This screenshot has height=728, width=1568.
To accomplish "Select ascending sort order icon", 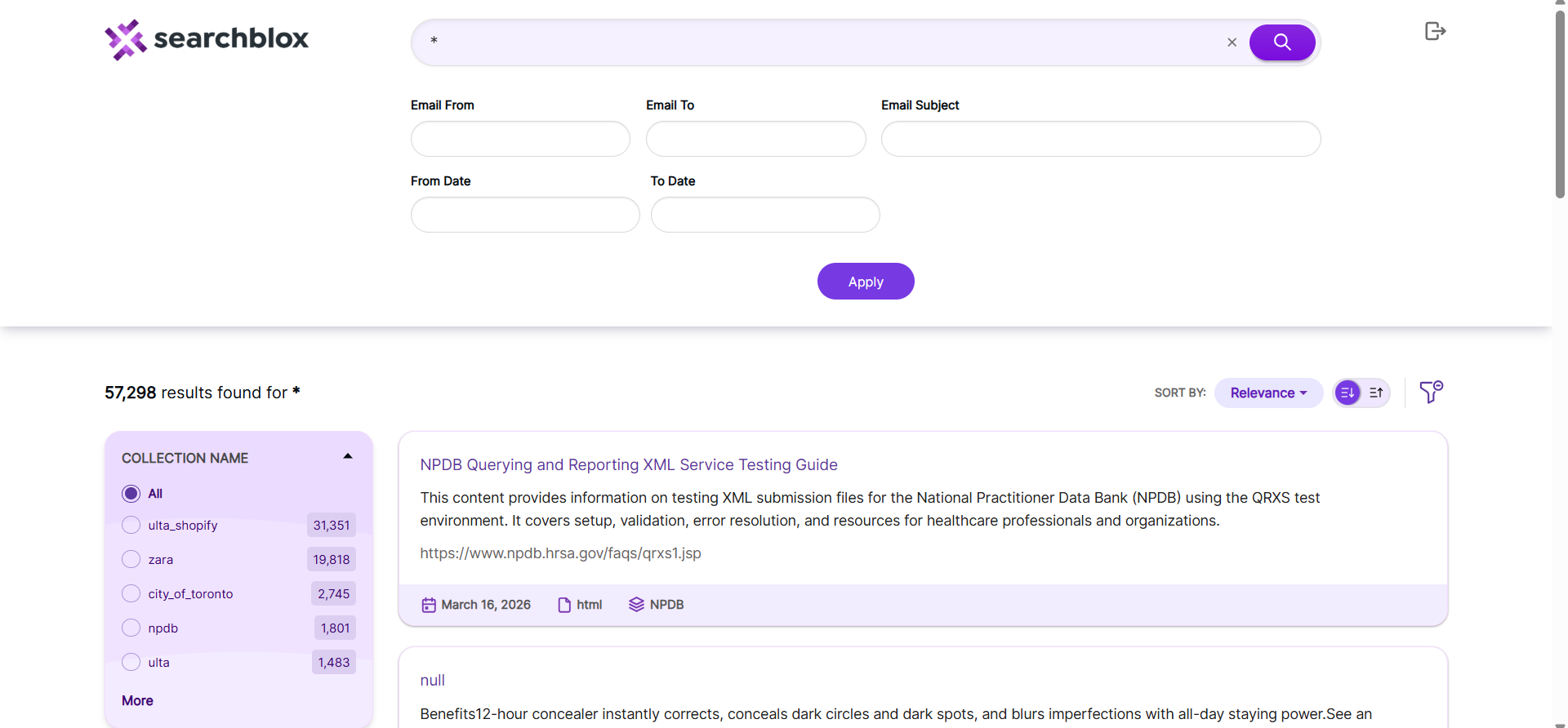I will (x=1376, y=393).
